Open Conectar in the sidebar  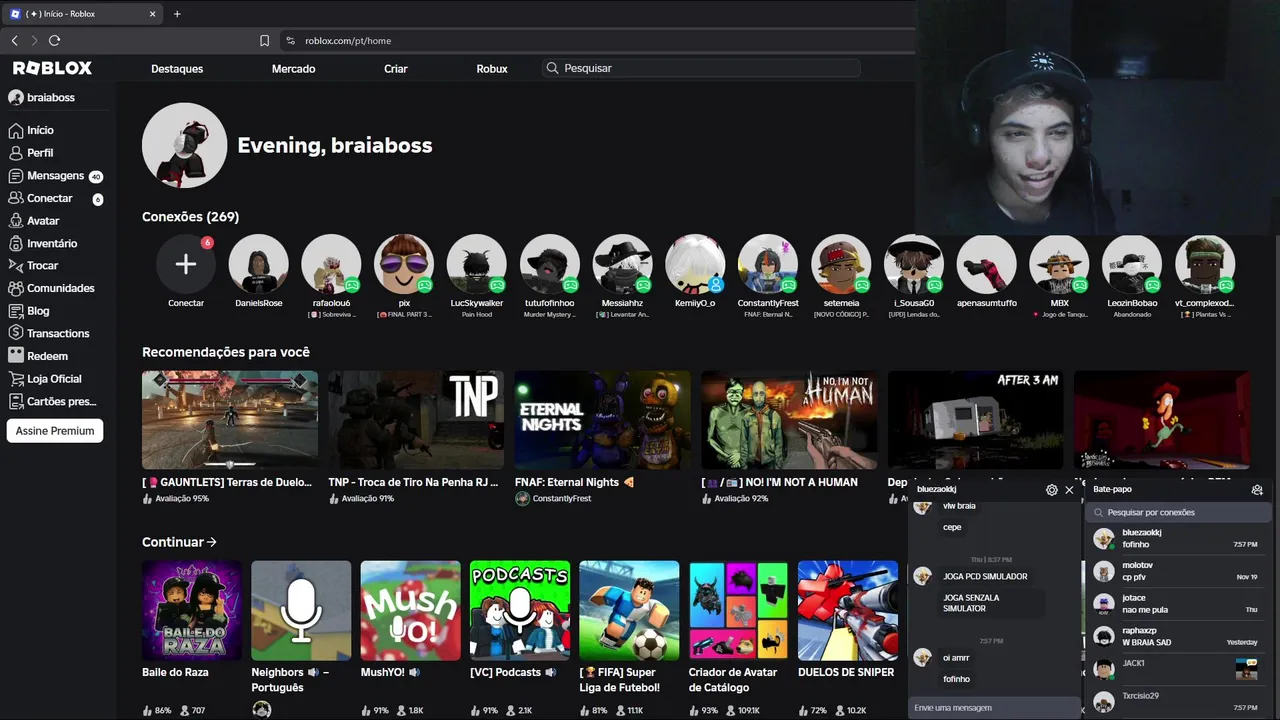(x=50, y=198)
